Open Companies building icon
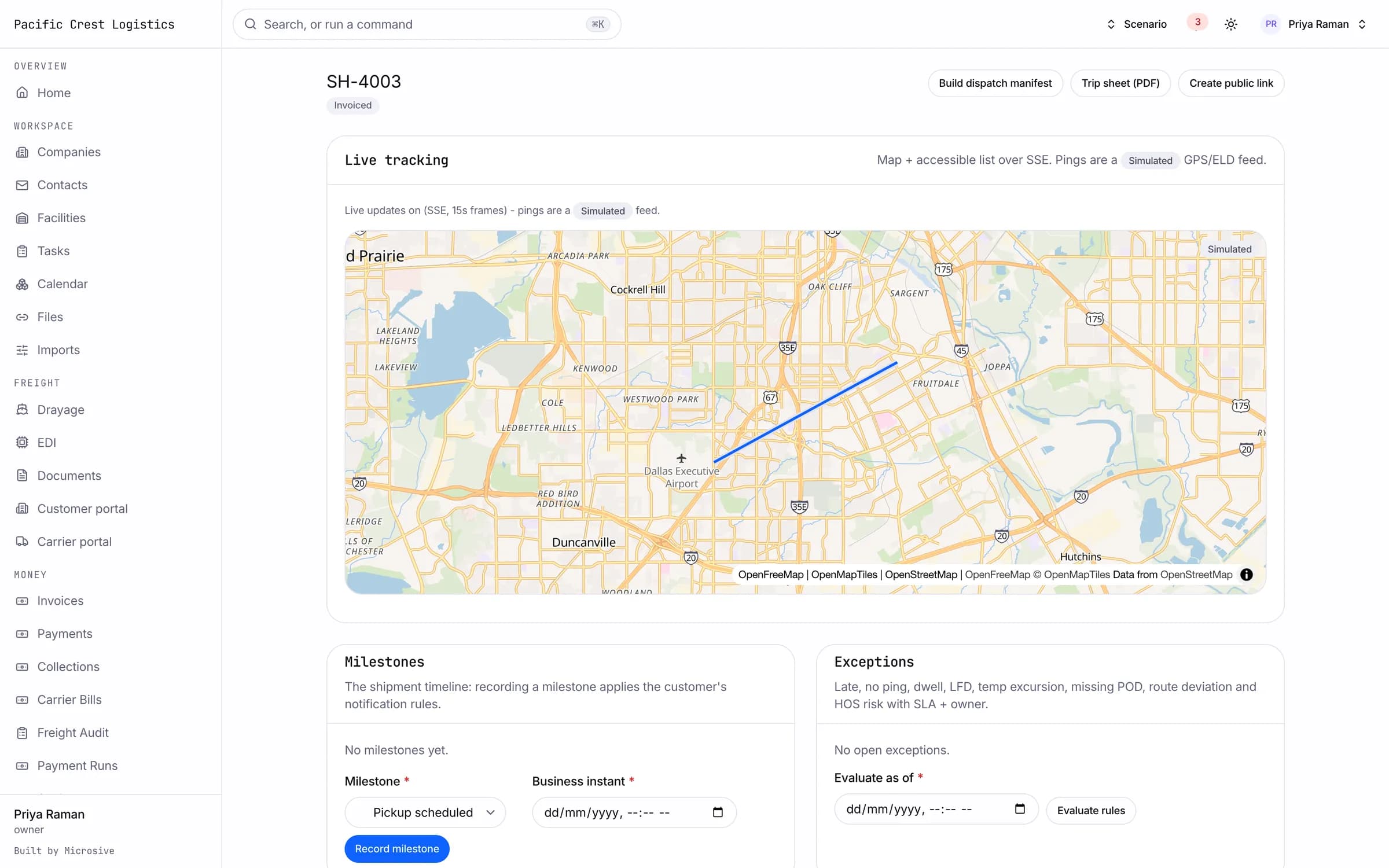The height and width of the screenshot is (868, 1389). click(x=22, y=152)
